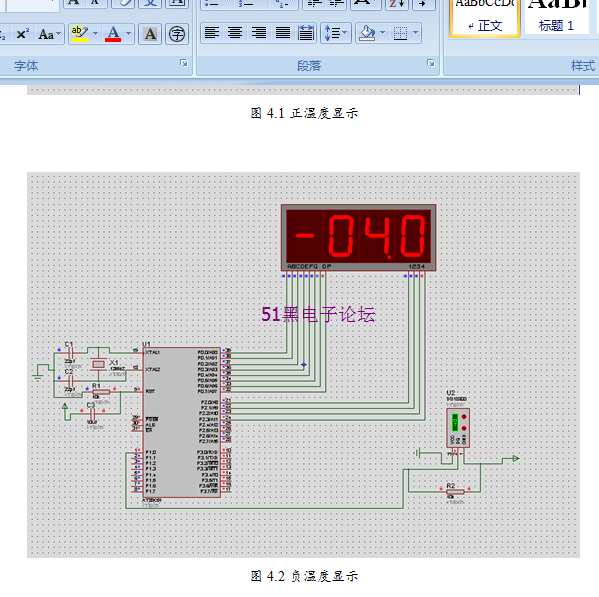Select the 标题 1 style
The width and height of the screenshot is (599, 597).
tap(556, 17)
